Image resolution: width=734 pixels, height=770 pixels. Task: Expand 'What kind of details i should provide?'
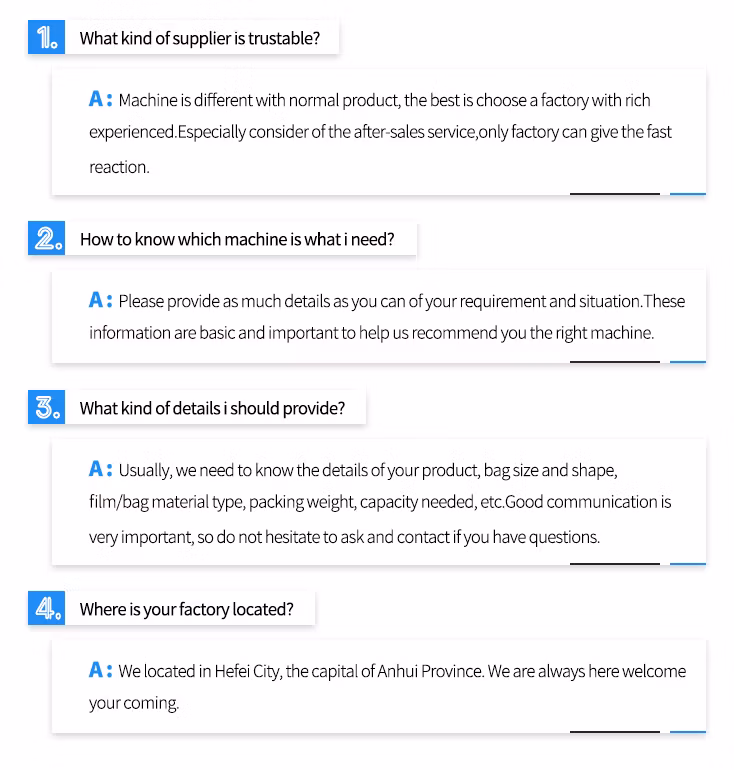[212, 408]
